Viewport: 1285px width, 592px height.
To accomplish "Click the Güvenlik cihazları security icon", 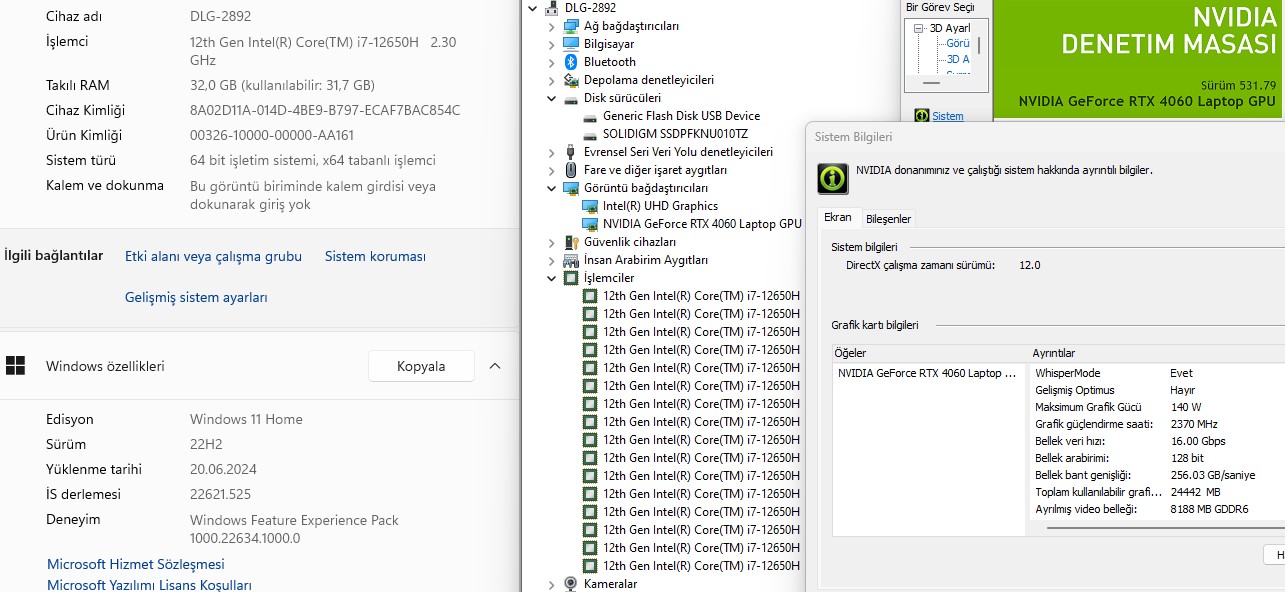I will pyautogui.click(x=571, y=242).
